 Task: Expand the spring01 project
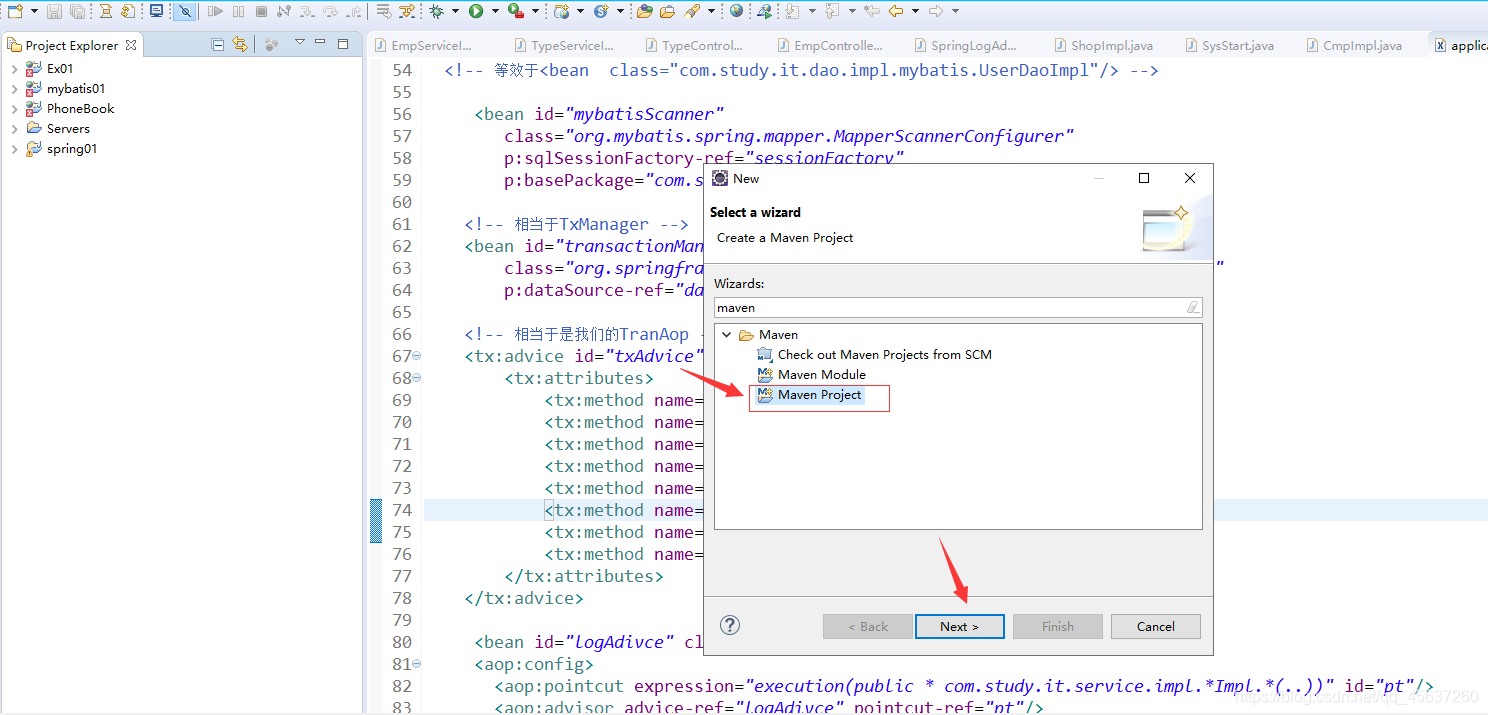coord(14,149)
